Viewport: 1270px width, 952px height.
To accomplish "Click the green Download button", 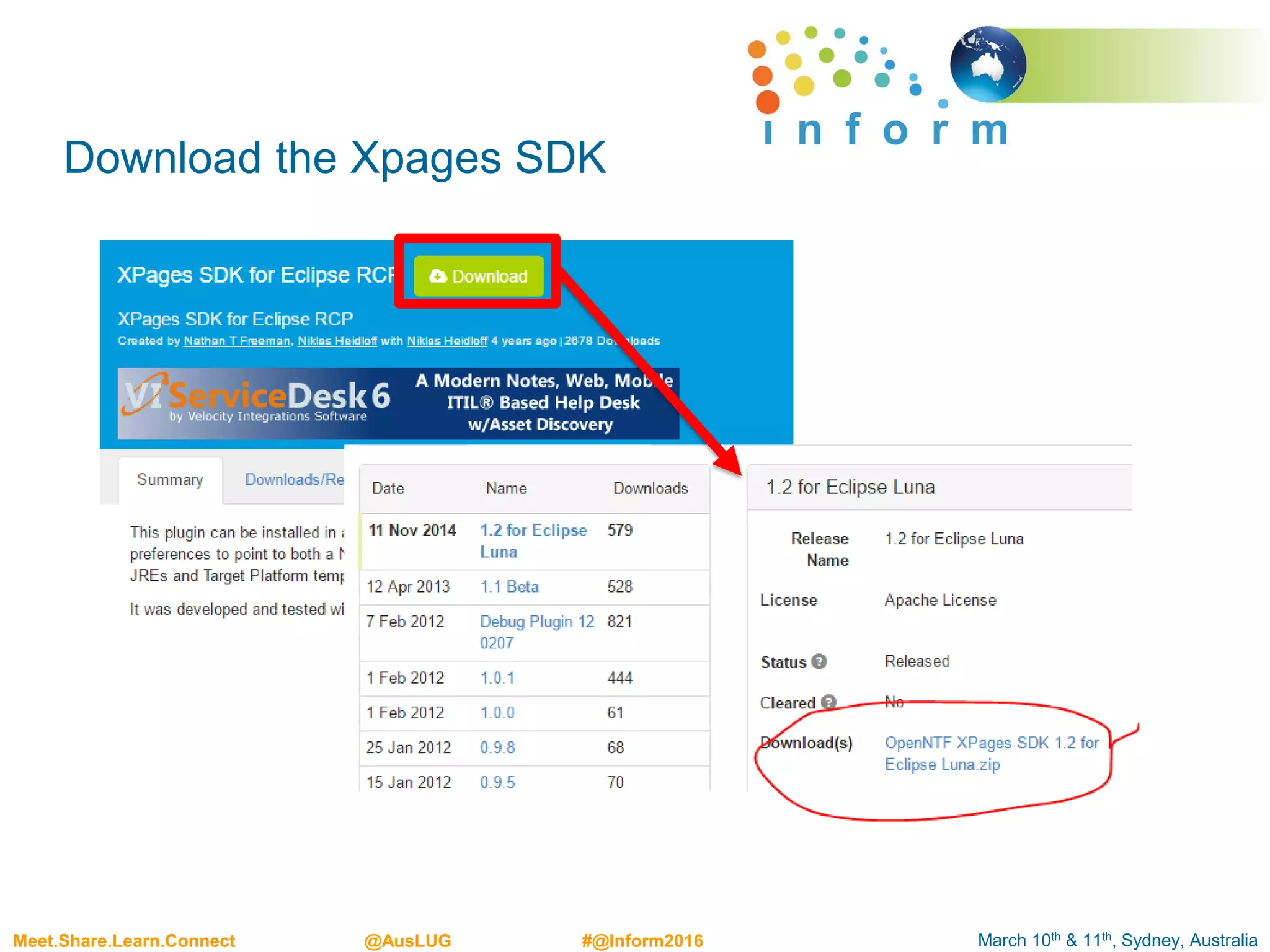I will click(x=478, y=276).
